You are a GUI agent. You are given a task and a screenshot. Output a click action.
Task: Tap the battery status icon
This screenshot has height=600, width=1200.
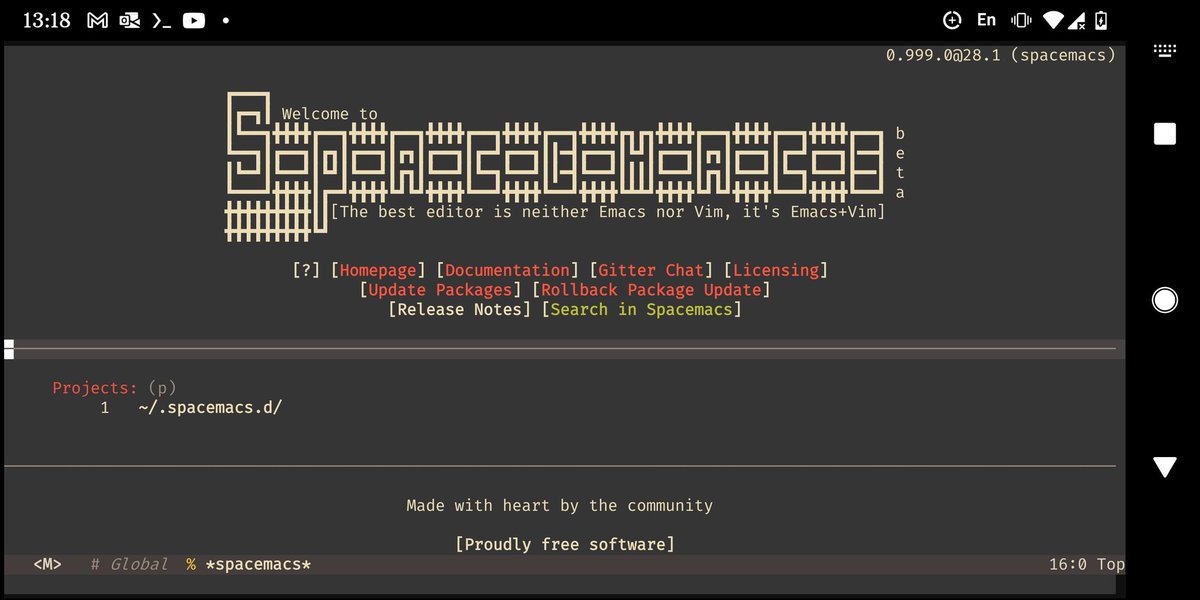[x=1101, y=20]
